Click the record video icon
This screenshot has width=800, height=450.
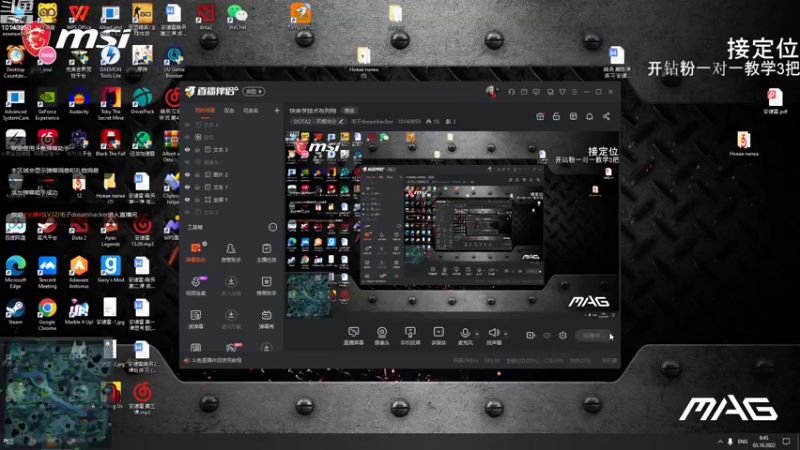(x=531, y=335)
